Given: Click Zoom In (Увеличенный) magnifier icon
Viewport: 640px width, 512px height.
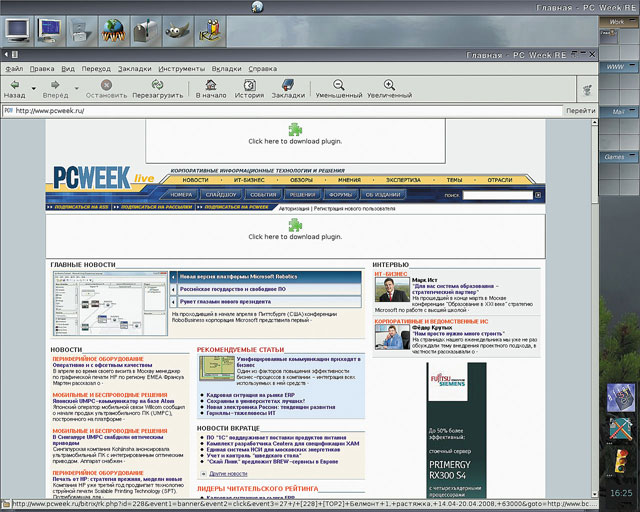Looking at the screenshot, I should 389,85.
